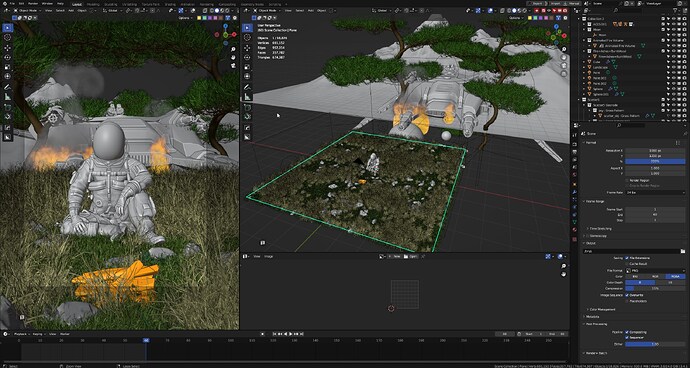Click the pan hand icon in image editor
The width and height of the screenshot is (690, 368).
(x=564, y=274)
